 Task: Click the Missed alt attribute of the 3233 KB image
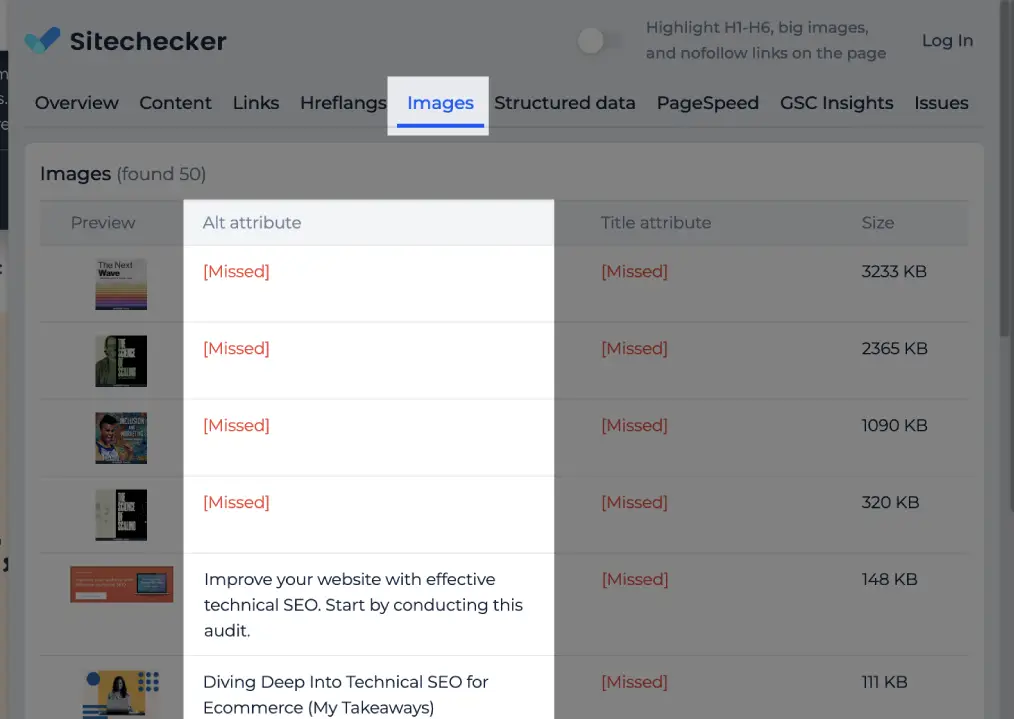point(236,271)
